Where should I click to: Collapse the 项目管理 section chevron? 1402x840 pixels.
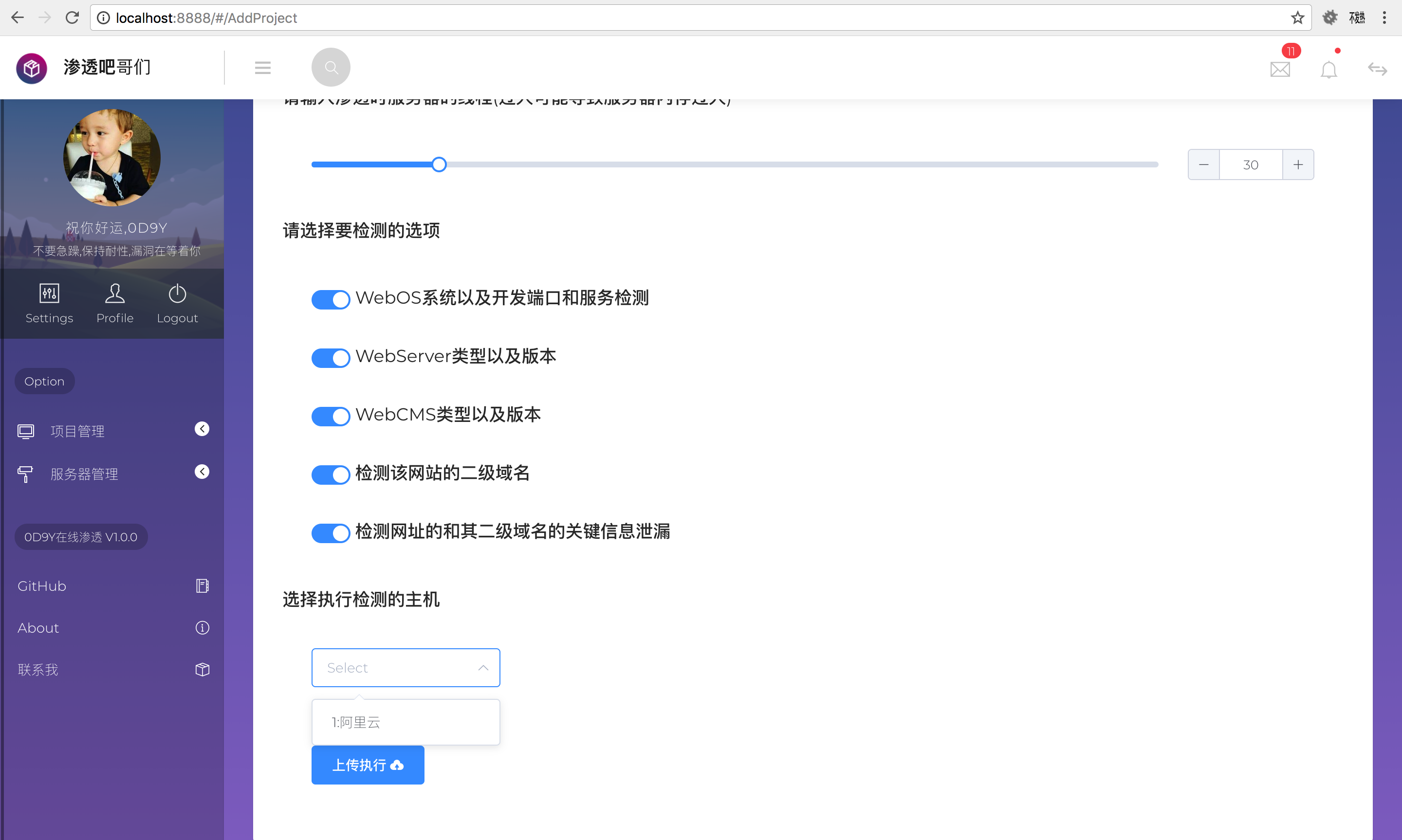(202, 428)
